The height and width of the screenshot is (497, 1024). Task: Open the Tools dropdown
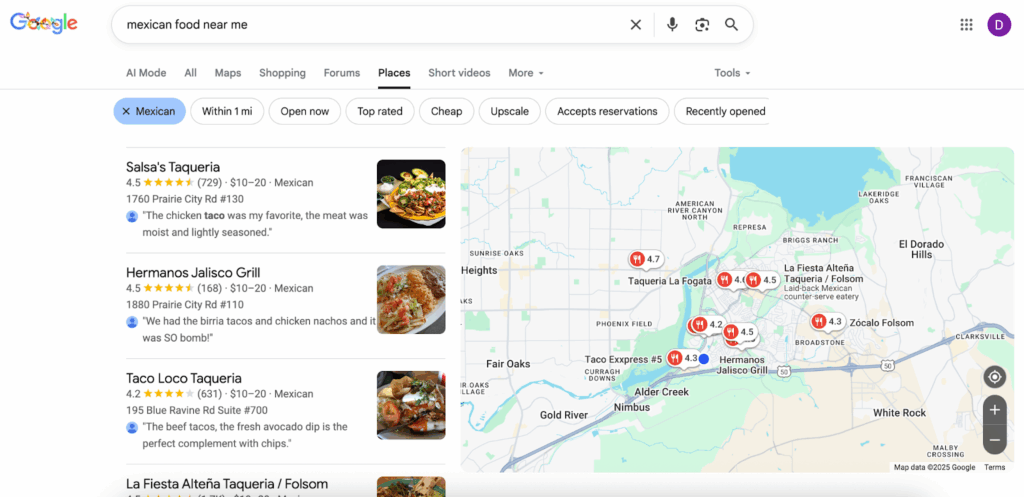tap(732, 73)
